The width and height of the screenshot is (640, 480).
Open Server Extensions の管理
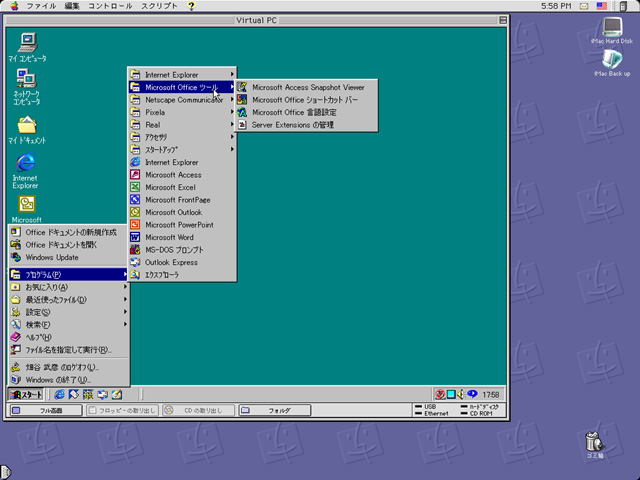pyautogui.click(x=307, y=125)
